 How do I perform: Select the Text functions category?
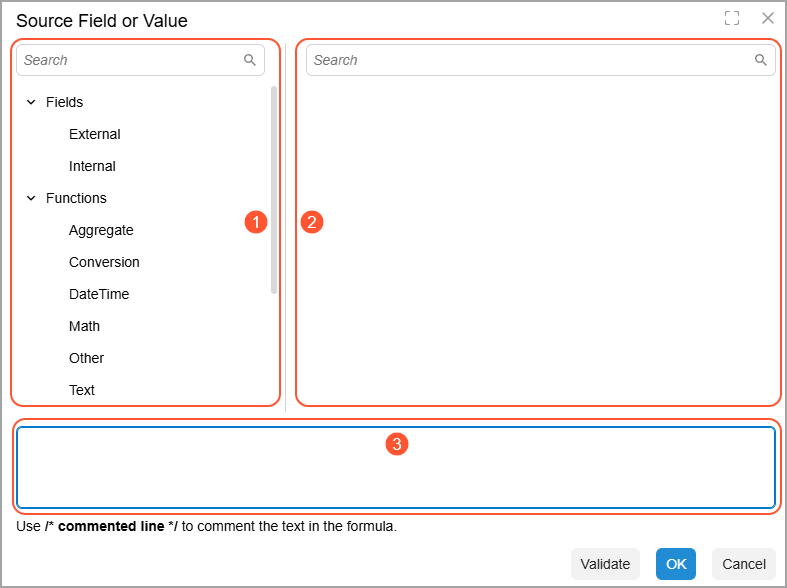(x=82, y=390)
